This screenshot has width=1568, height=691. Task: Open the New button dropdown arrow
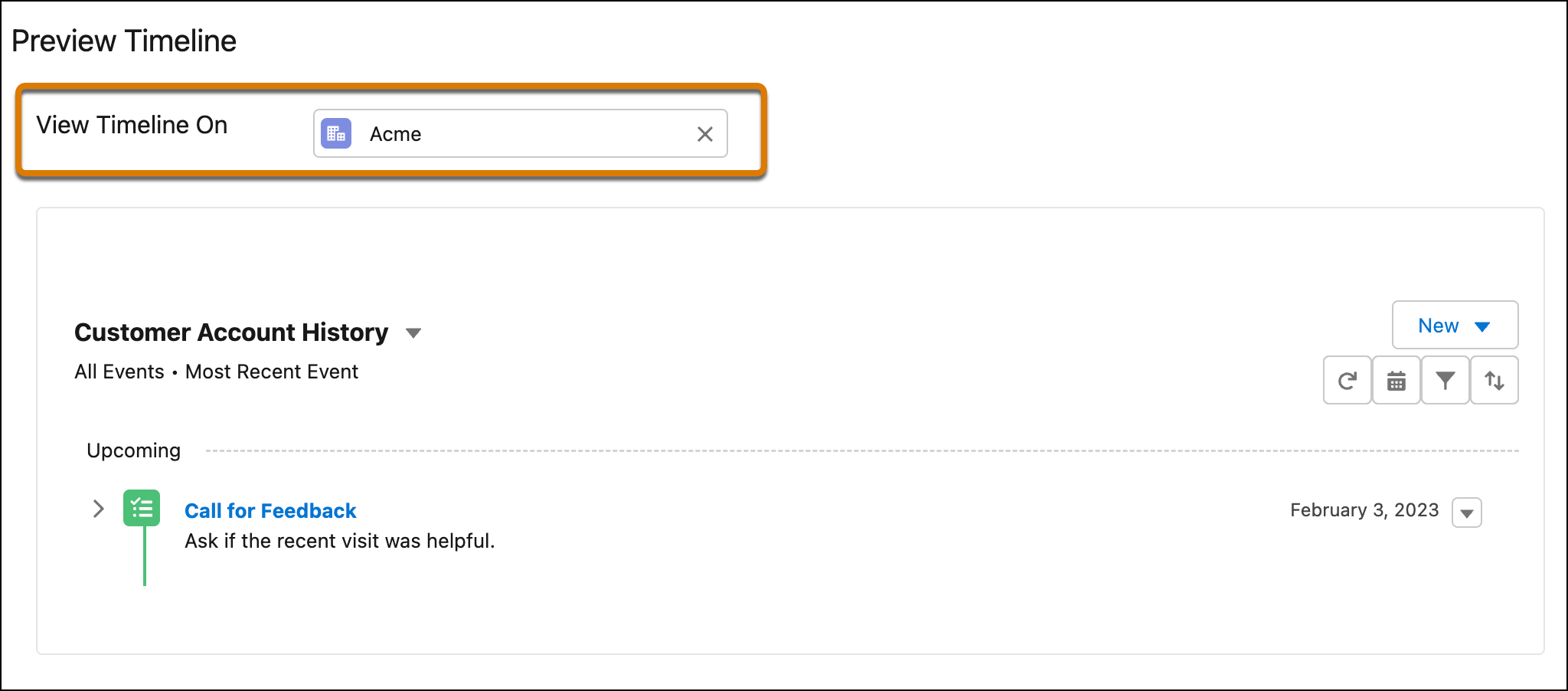click(x=1482, y=325)
